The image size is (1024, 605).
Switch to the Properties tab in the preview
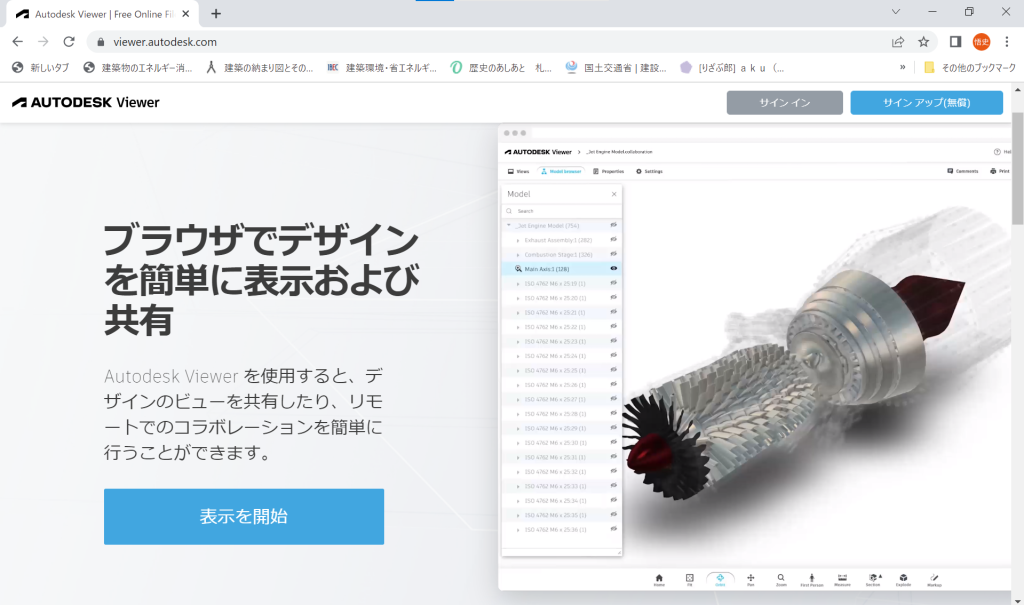coord(609,171)
